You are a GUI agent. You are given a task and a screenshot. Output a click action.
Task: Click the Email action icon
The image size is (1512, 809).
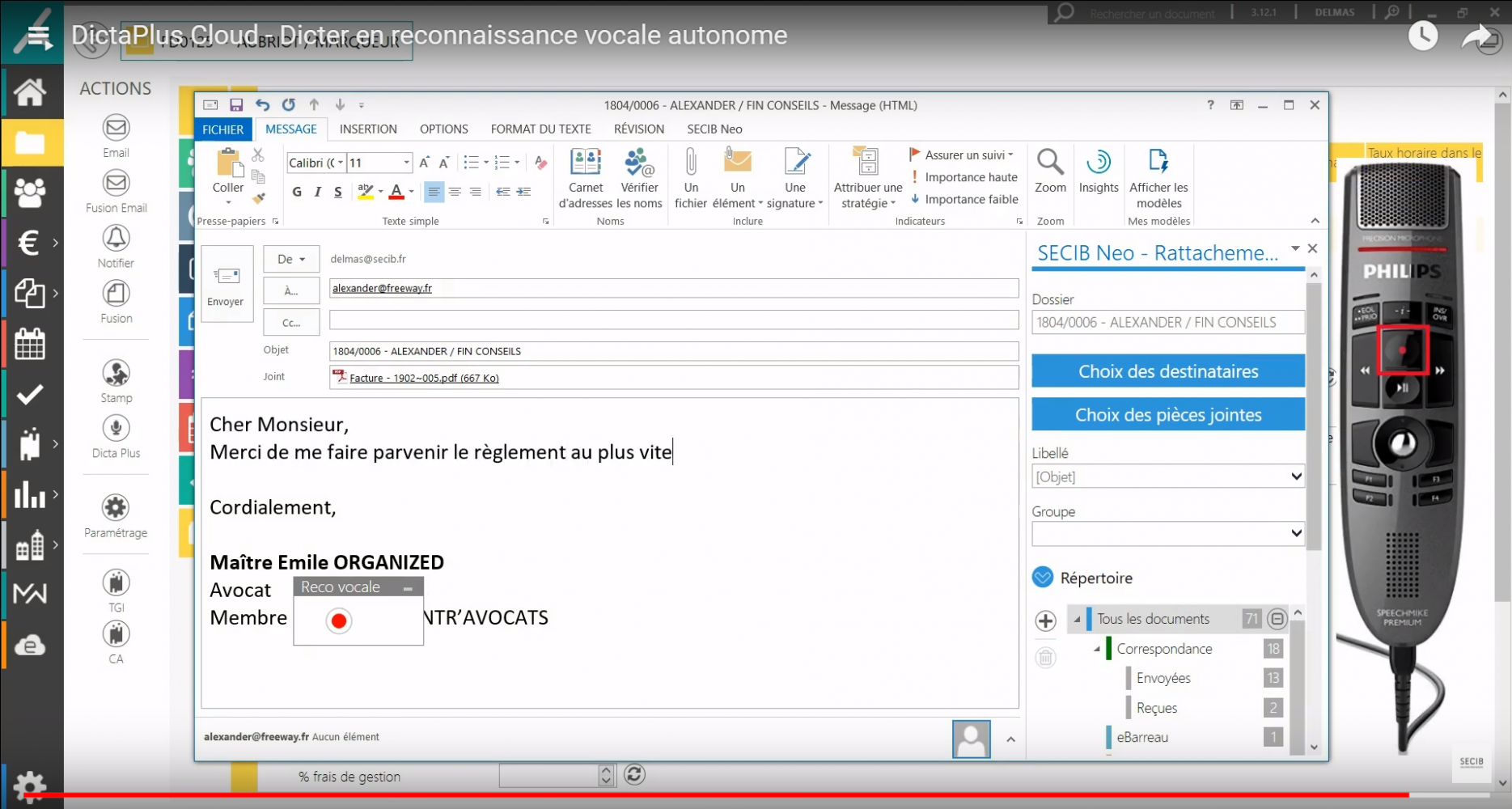click(x=116, y=128)
